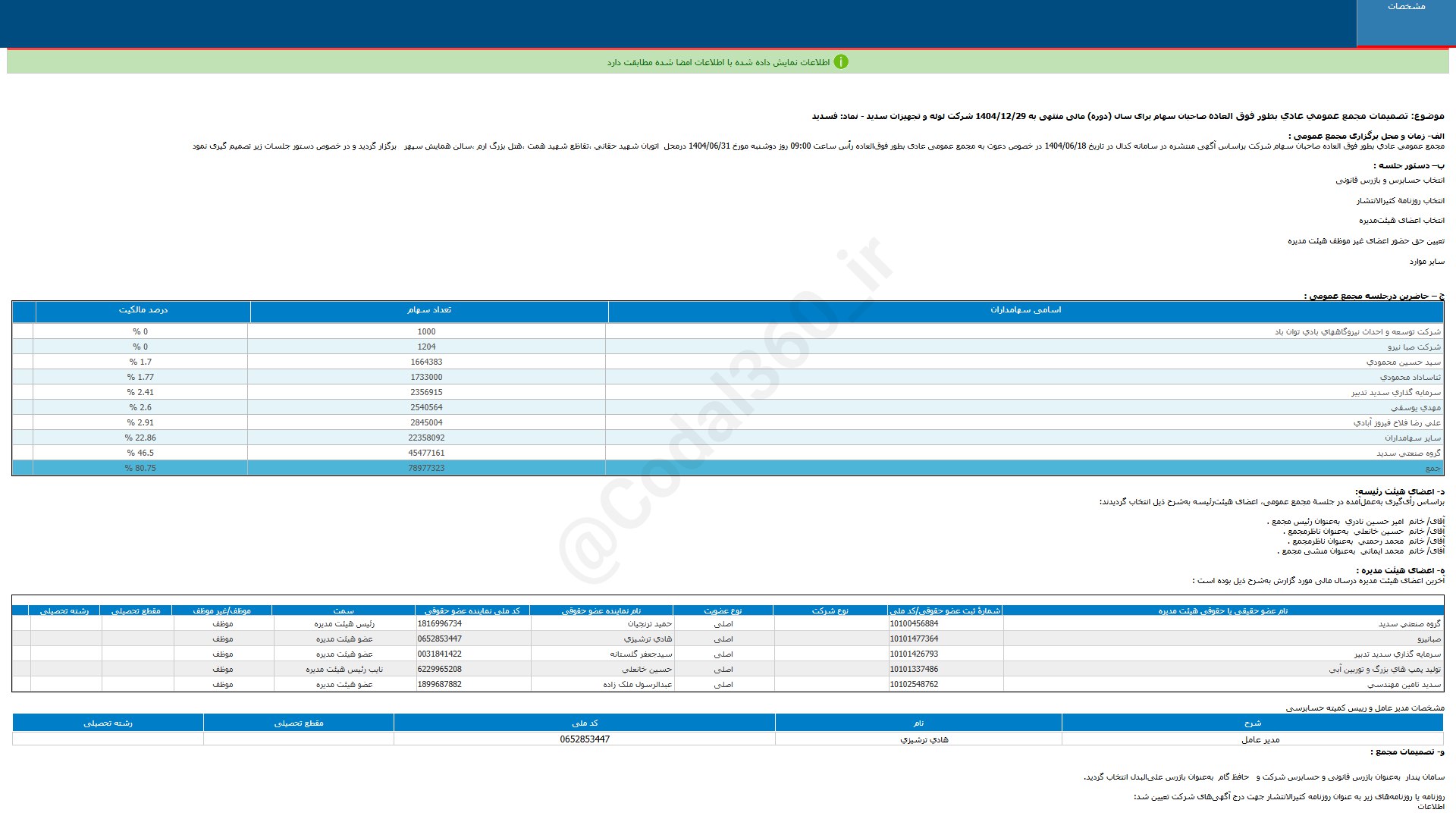This screenshot has width=1456, height=819.
Task: Select the گروه صنعتی سدید shareholder row
Action: tap(1407, 453)
